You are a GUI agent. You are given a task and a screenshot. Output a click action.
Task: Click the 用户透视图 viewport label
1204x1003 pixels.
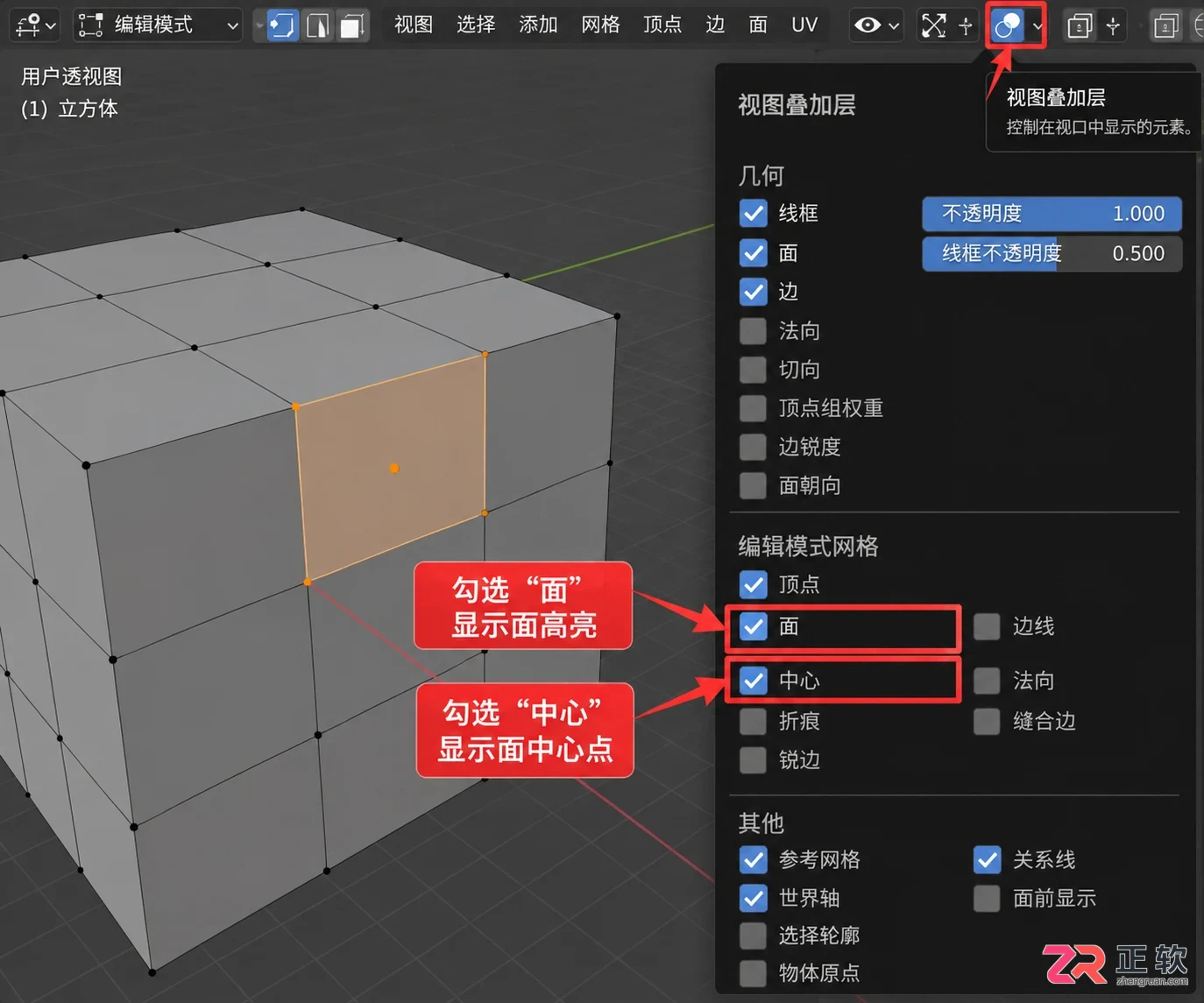pyautogui.click(x=72, y=76)
